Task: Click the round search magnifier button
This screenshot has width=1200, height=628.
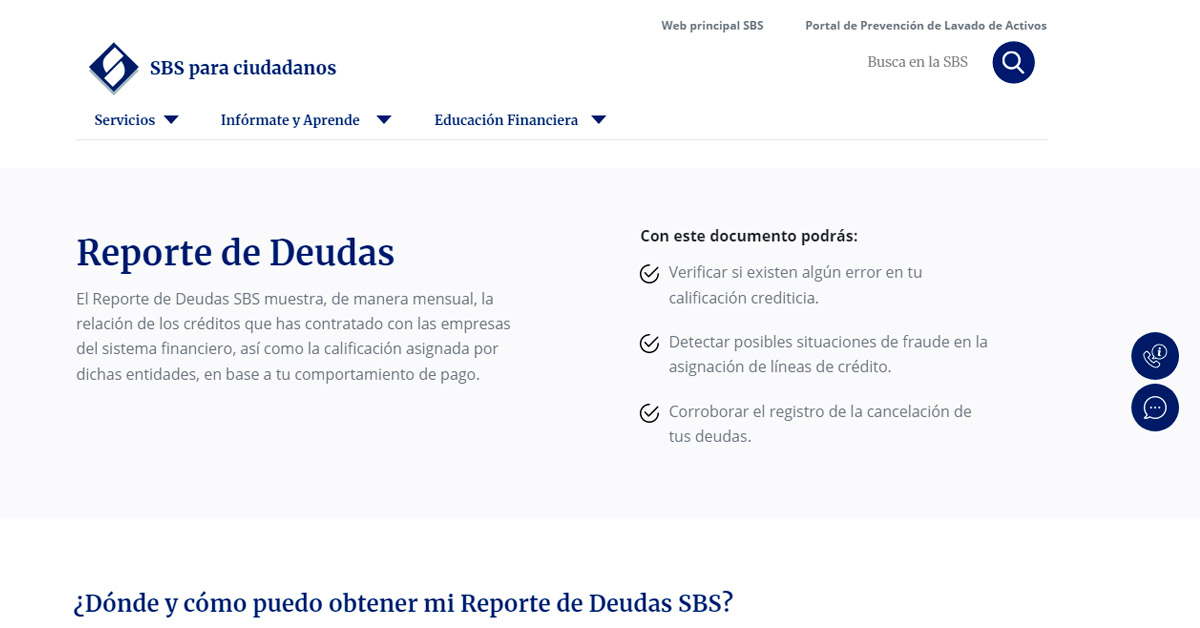Action: tap(1013, 62)
